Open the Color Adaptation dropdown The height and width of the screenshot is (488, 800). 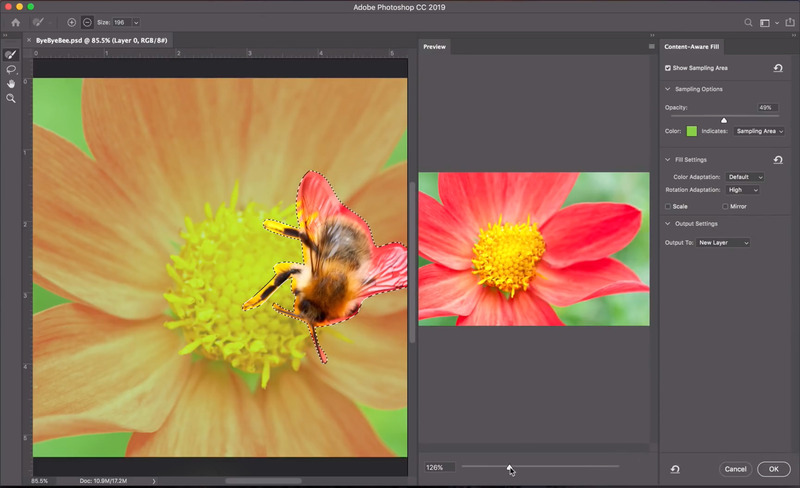pyautogui.click(x=745, y=177)
